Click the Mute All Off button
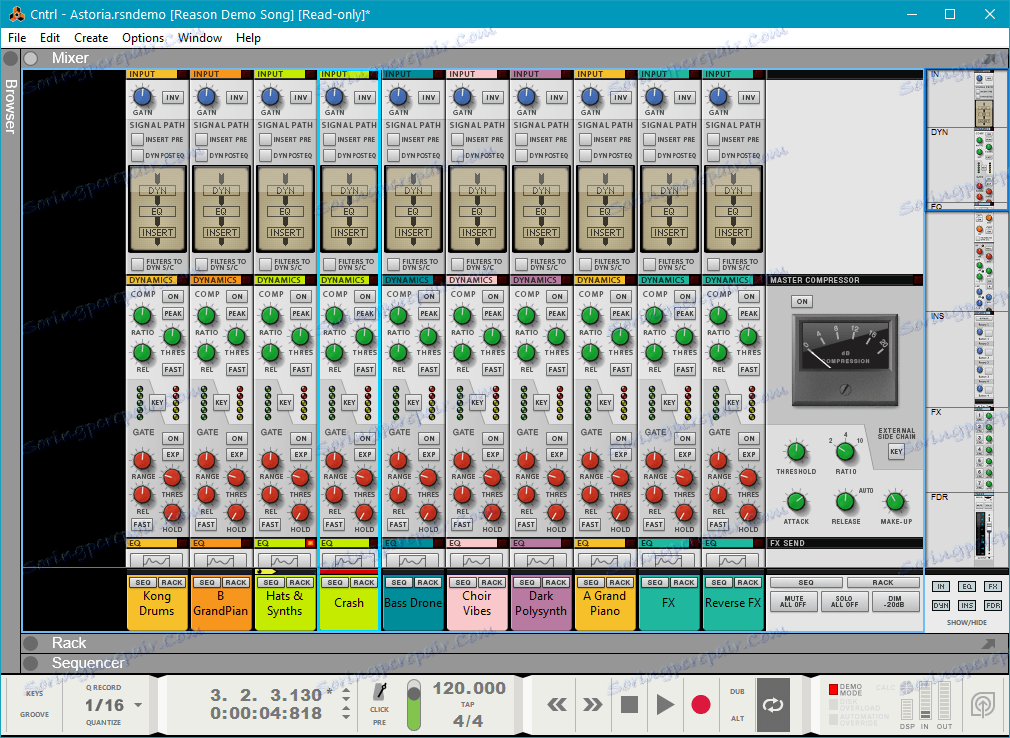Screen dimensions: 1010x738 click(x=793, y=602)
